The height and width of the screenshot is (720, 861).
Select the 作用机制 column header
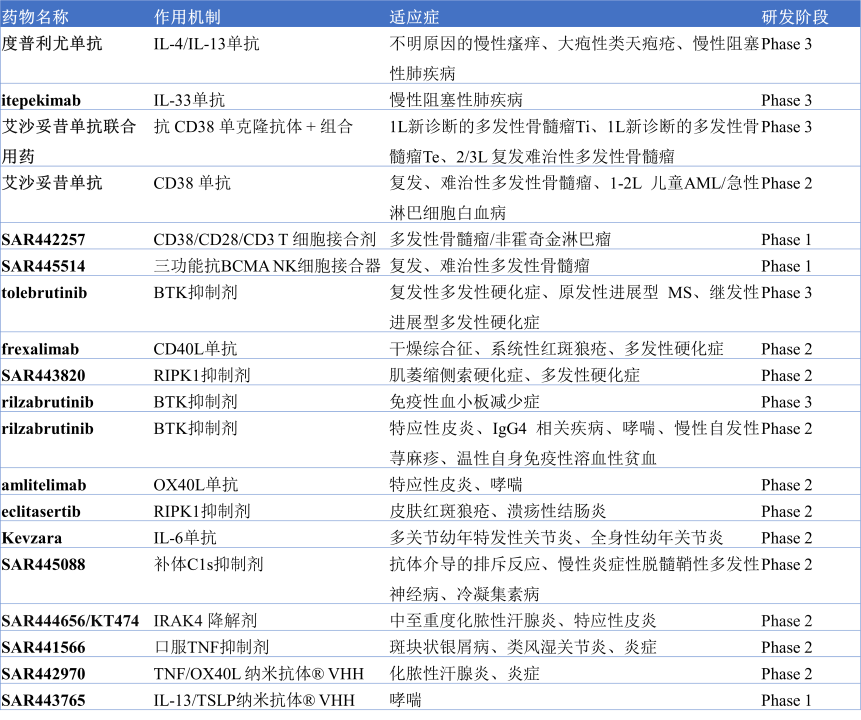click(187, 17)
